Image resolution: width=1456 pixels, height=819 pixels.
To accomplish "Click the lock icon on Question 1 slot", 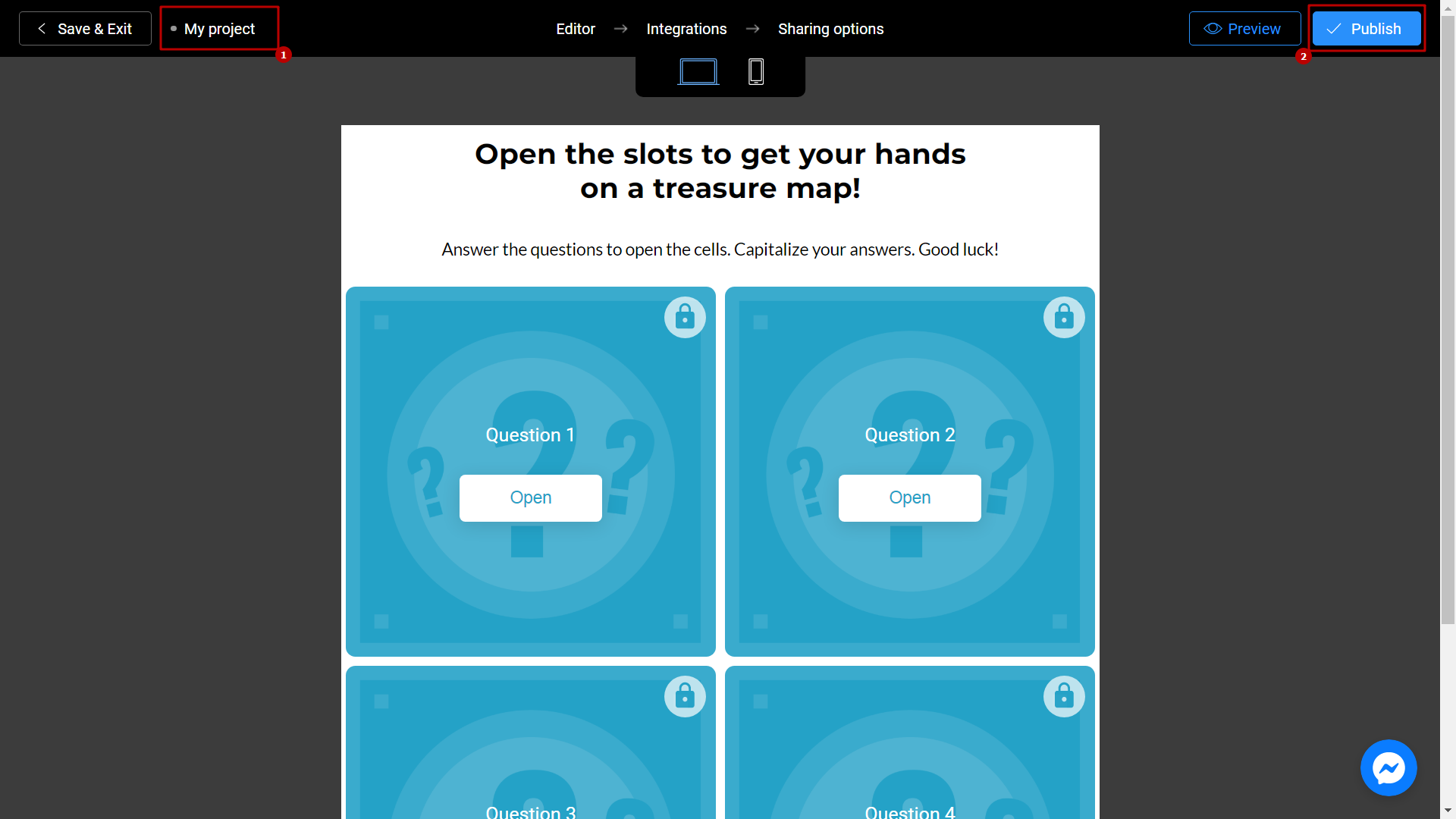I will [683, 317].
